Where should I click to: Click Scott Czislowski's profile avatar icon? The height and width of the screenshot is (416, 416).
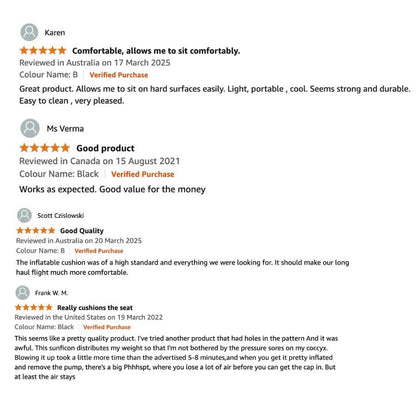pyautogui.click(x=24, y=215)
